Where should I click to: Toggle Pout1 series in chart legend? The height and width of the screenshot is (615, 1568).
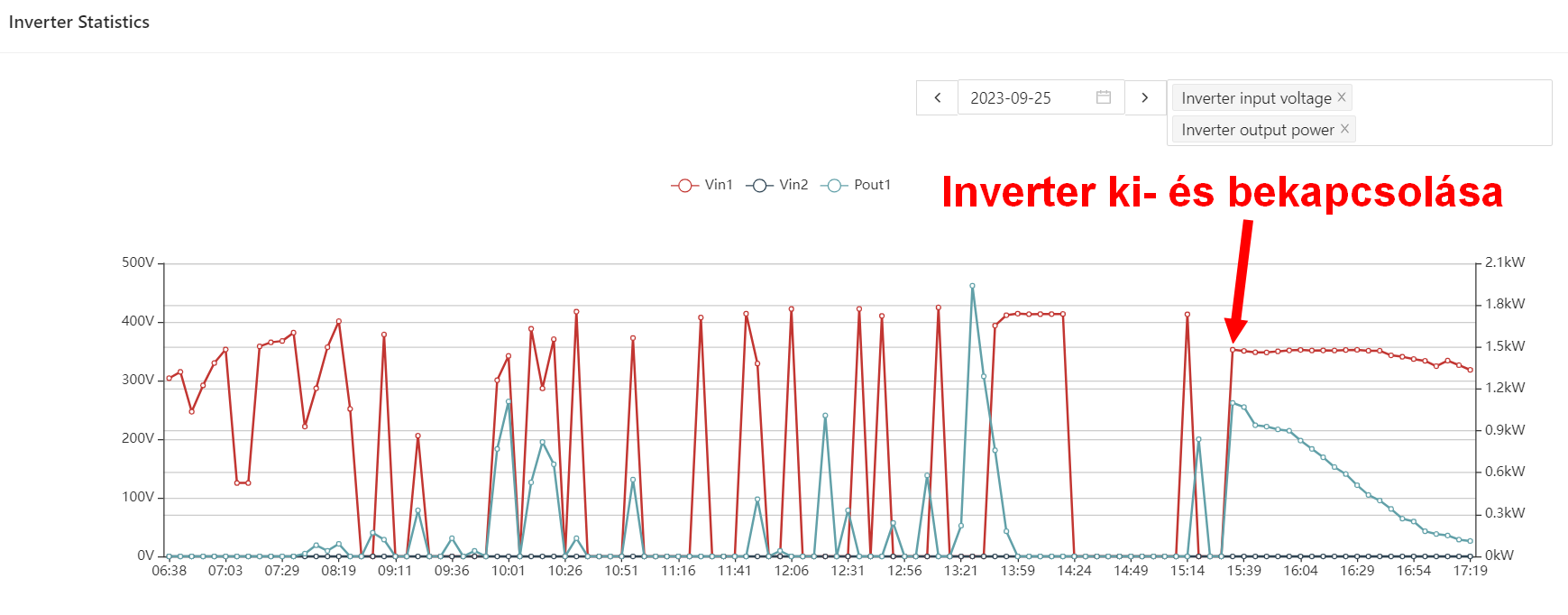(856, 185)
